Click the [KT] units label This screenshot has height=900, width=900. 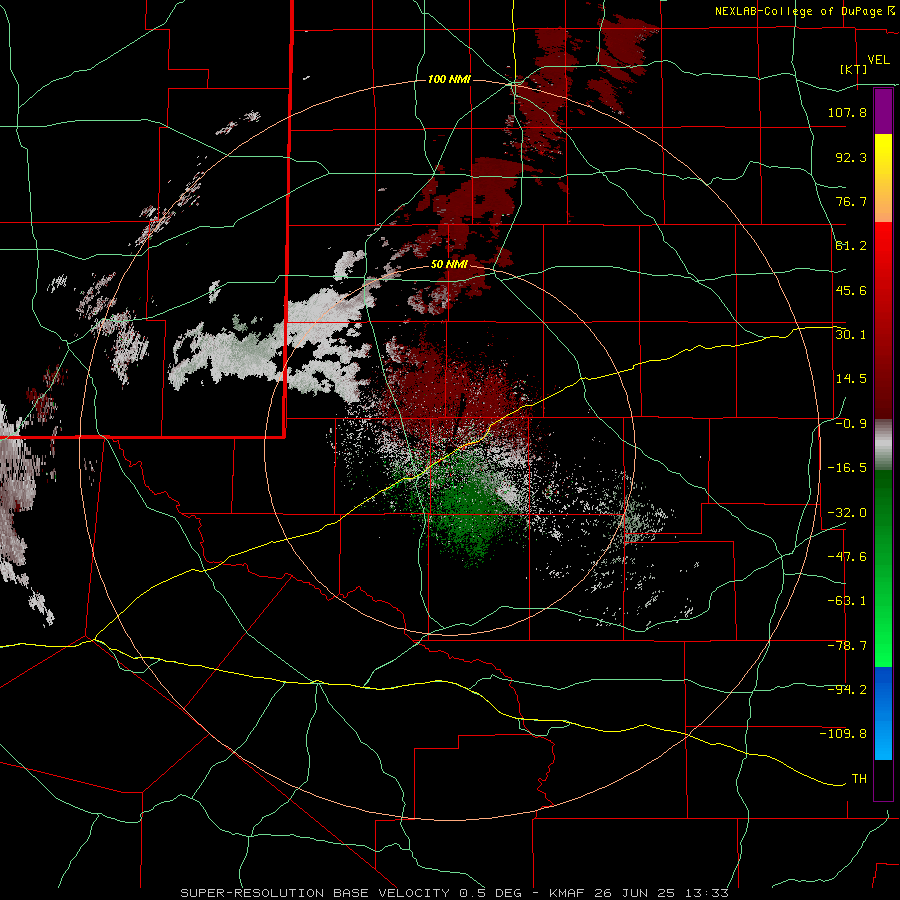tap(854, 69)
